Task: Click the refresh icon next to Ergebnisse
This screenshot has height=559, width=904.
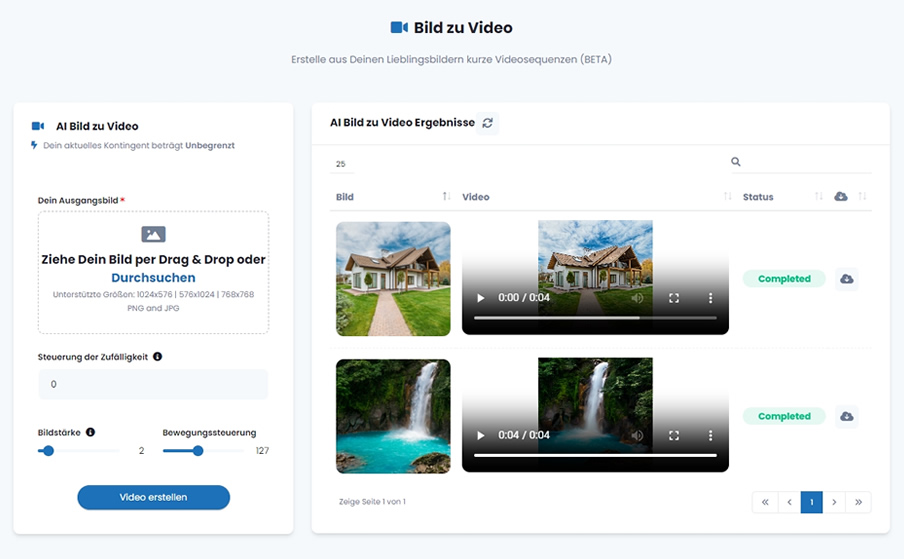Action: [487, 123]
